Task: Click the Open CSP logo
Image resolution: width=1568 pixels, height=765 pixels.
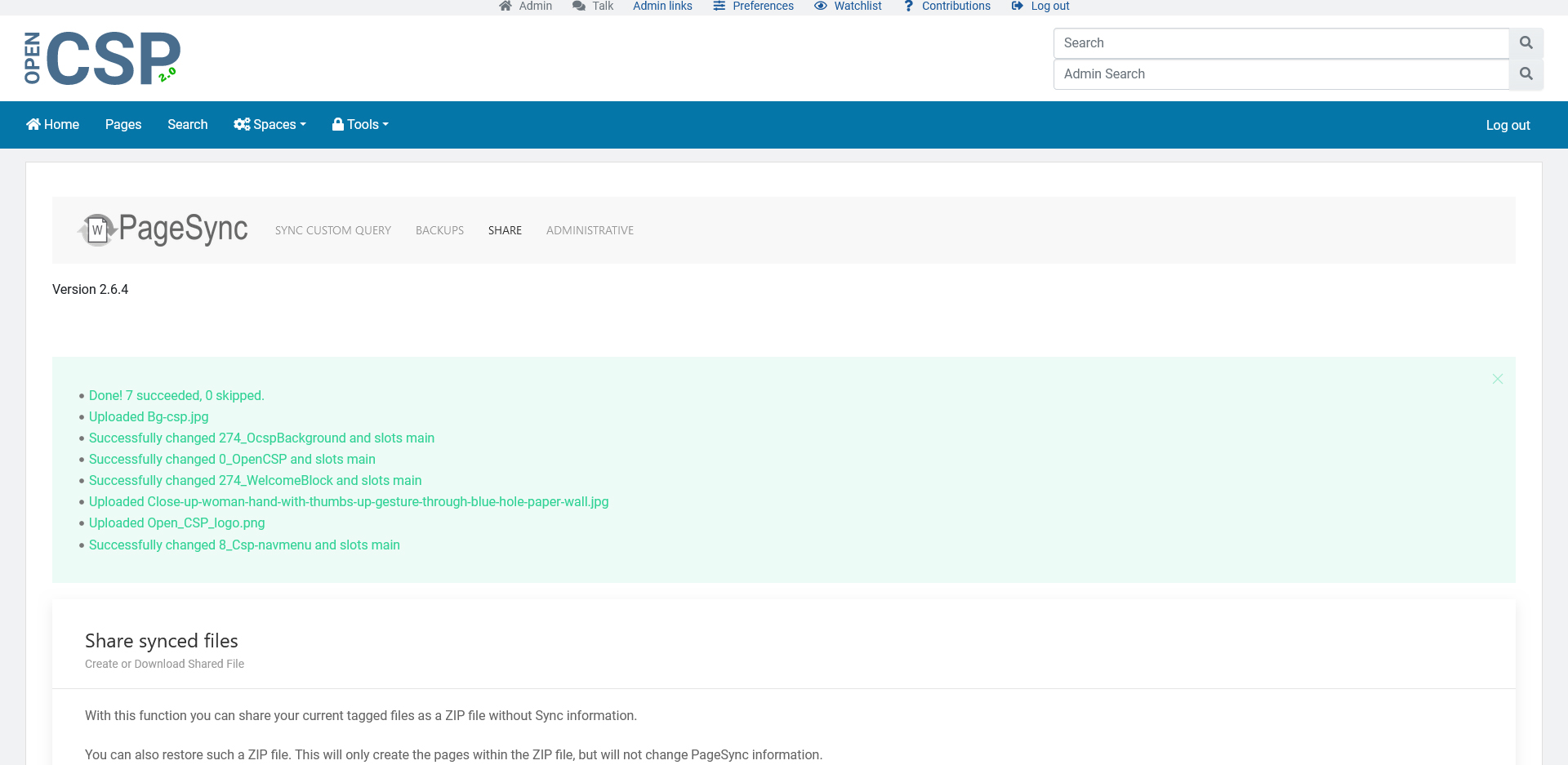Action: pos(102,58)
